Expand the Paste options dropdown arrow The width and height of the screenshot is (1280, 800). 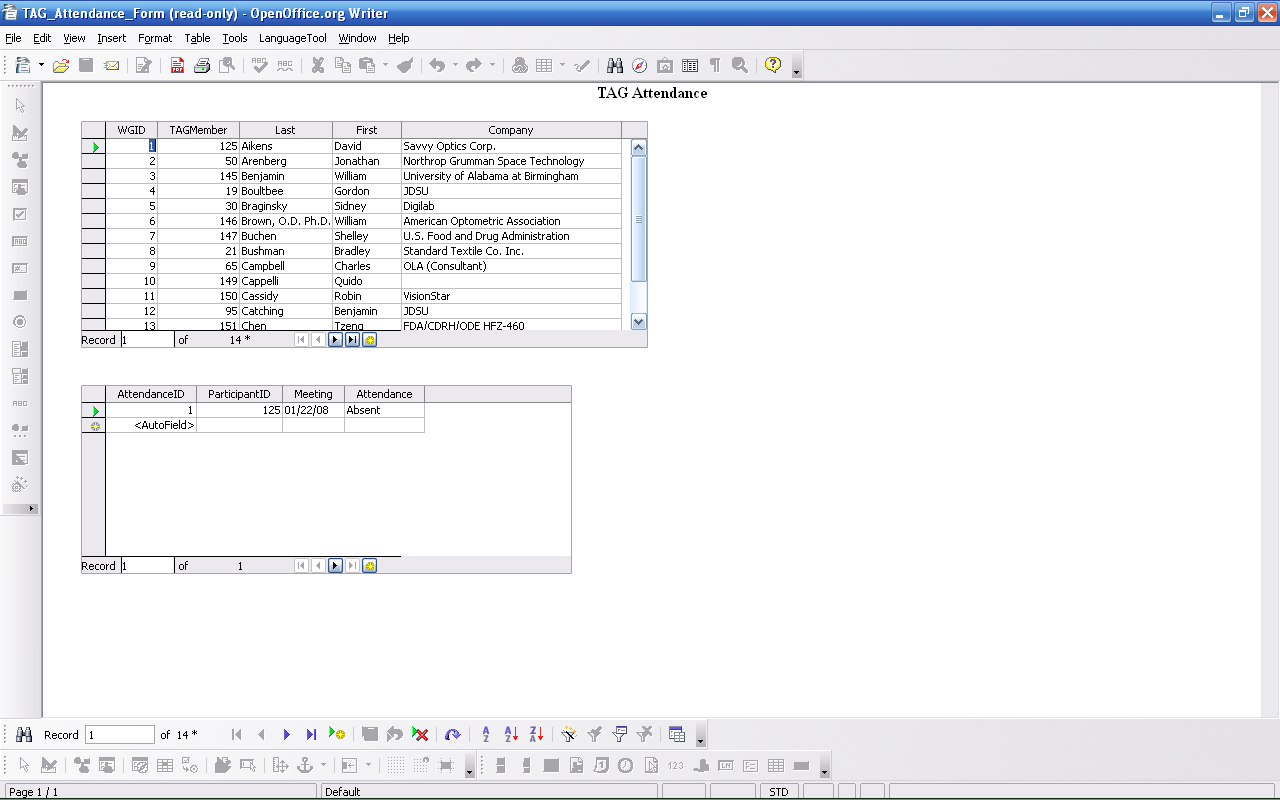(x=385, y=65)
